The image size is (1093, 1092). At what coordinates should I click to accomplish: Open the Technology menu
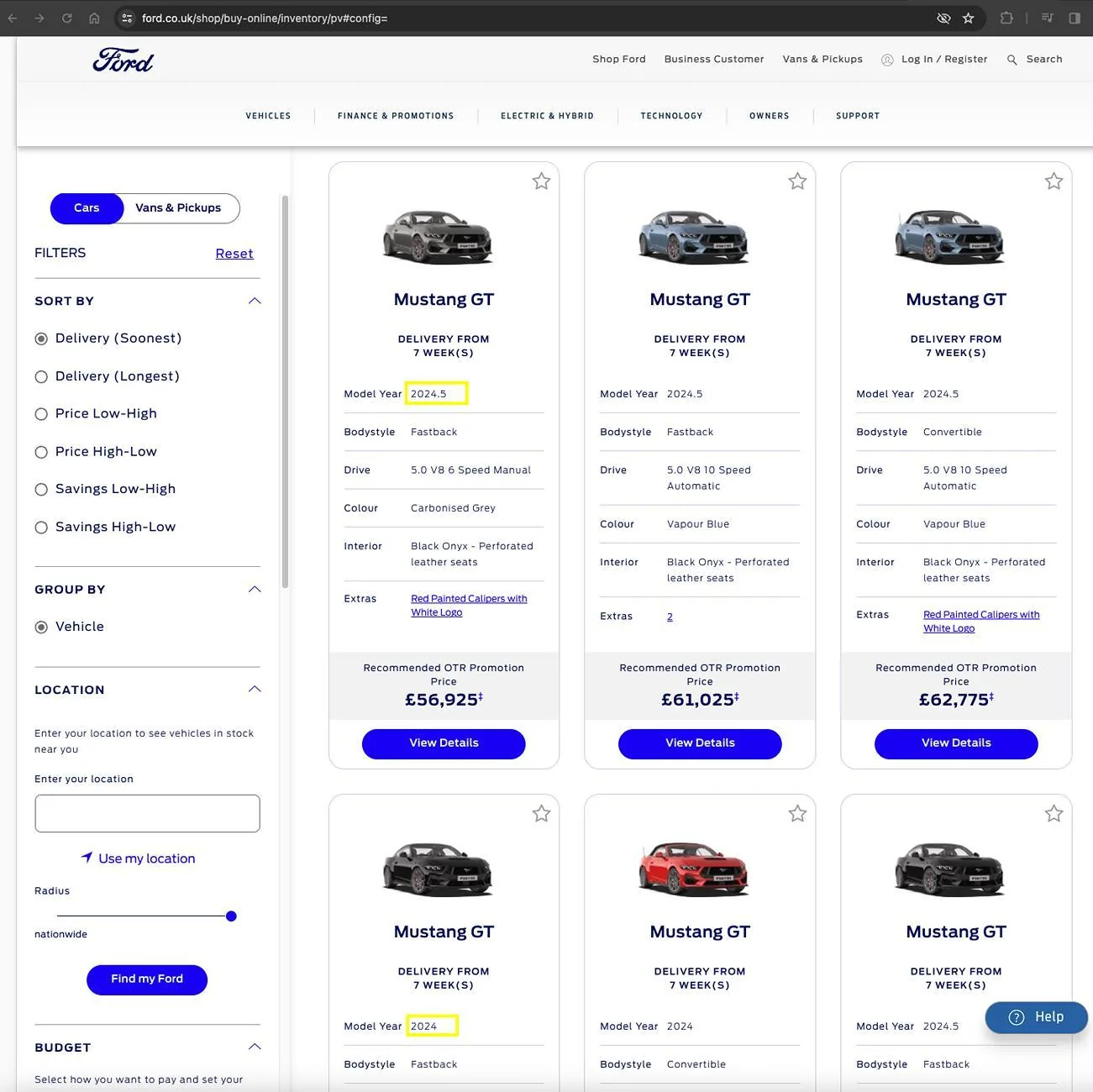click(671, 116)
